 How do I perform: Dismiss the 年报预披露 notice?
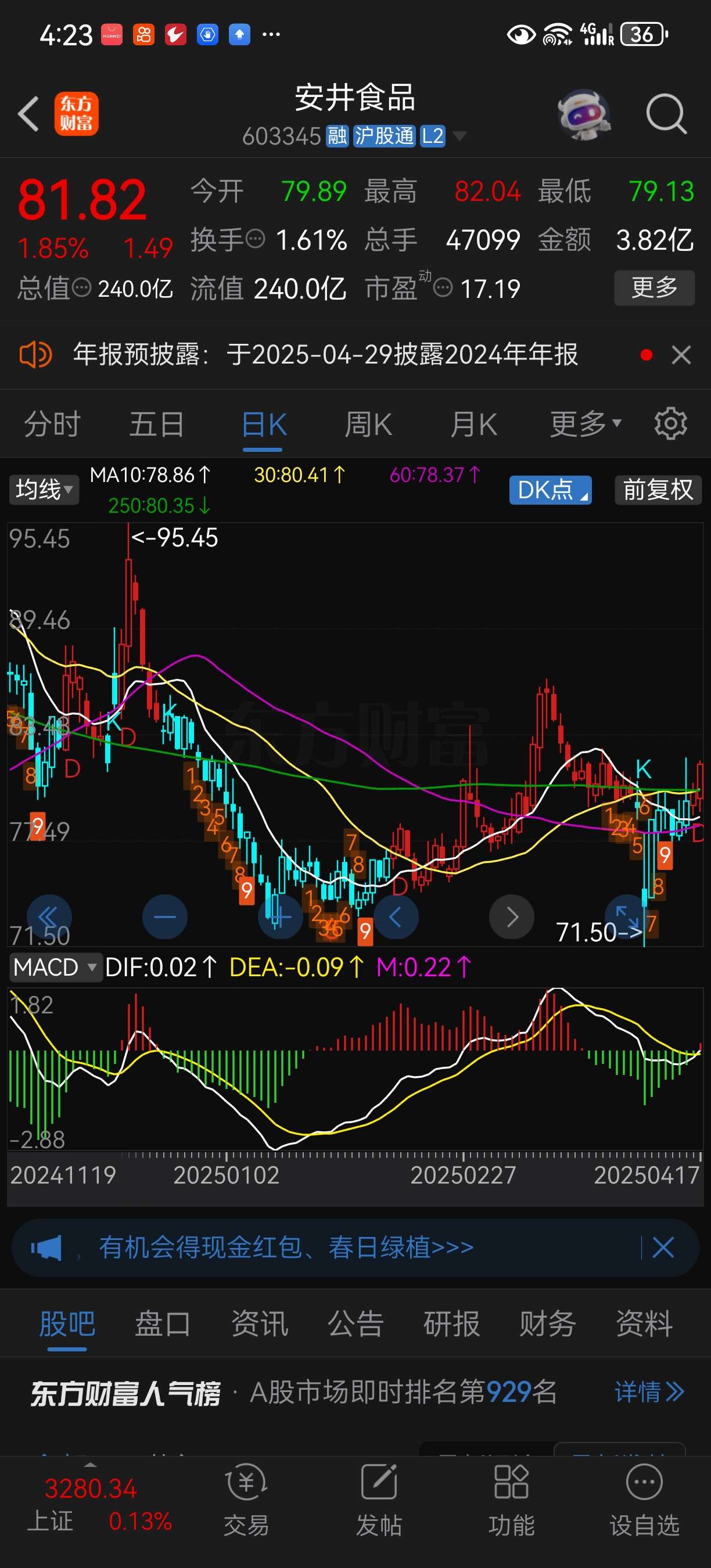coord(681,355)
